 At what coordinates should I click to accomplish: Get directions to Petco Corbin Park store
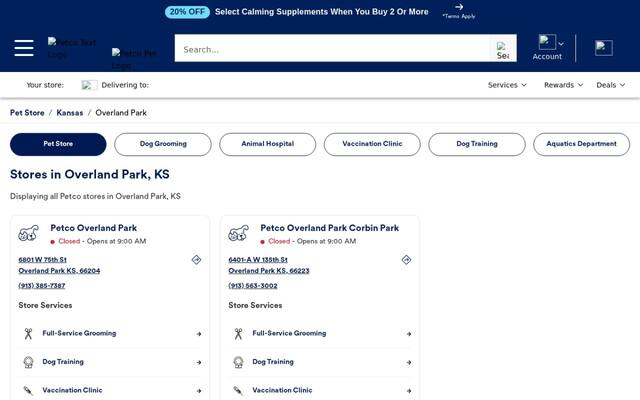(406, 260)
